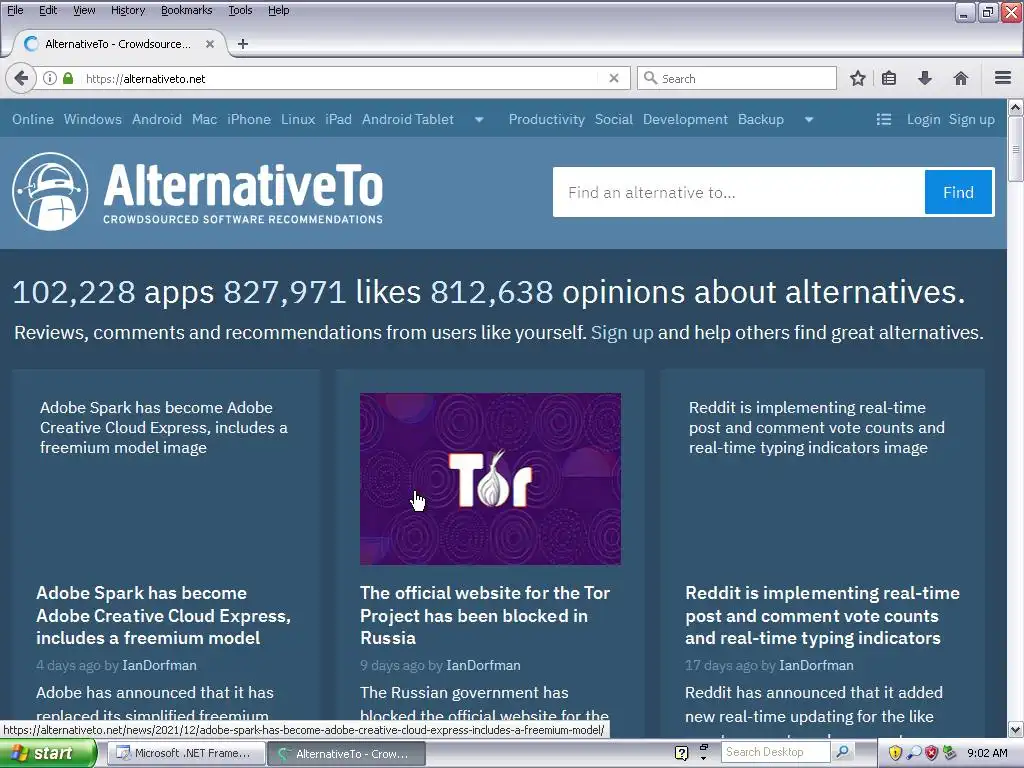Open the Tor article thumbnail image
Viewport: 1024px width, 768px height.
click(490, 479)
